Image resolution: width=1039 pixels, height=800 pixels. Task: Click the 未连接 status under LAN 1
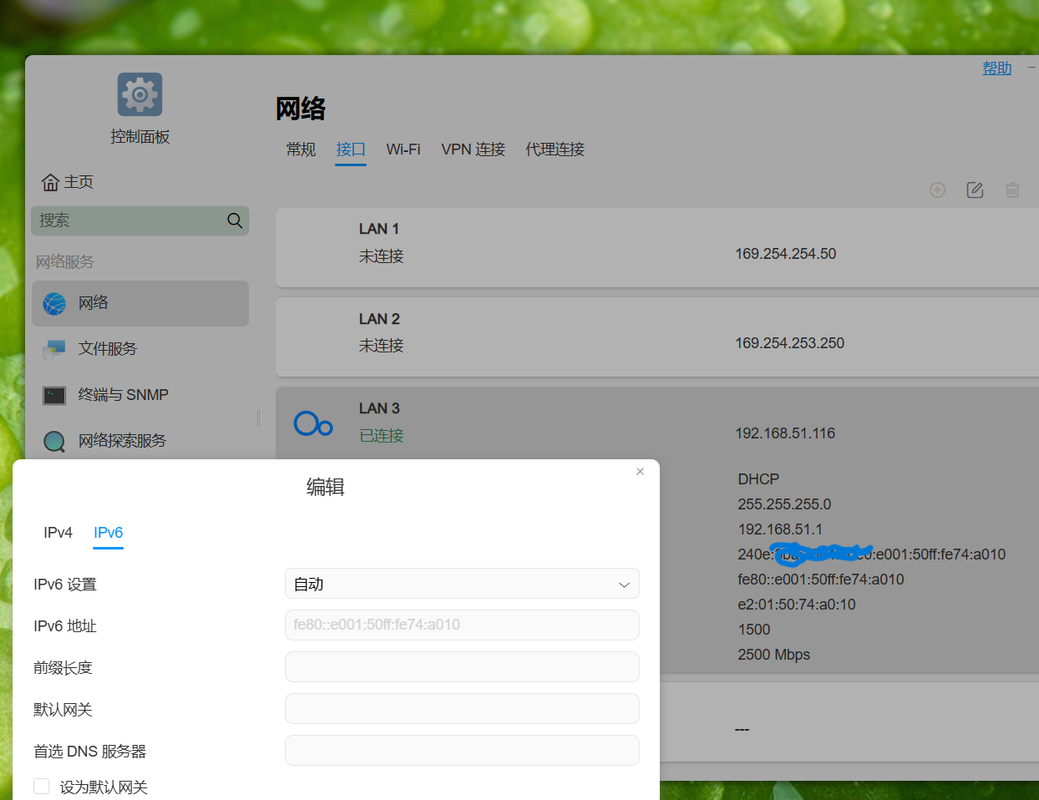tap(381, 256)
